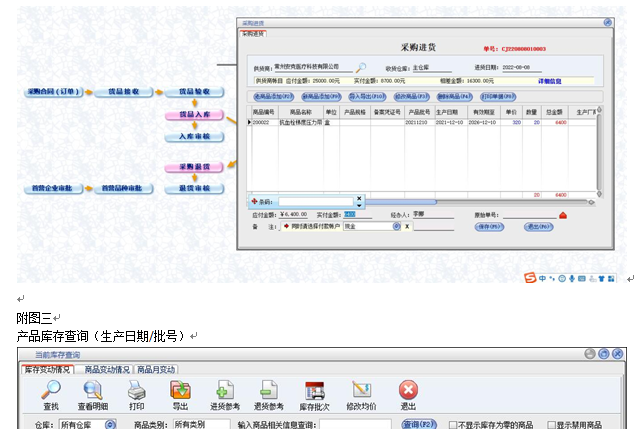Click the 导出 export icon

pos(180,391)
